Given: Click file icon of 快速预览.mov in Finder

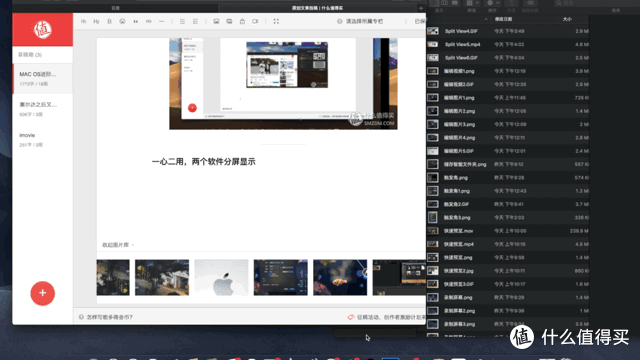Looking at the screenshot, I should coord(433,231).
